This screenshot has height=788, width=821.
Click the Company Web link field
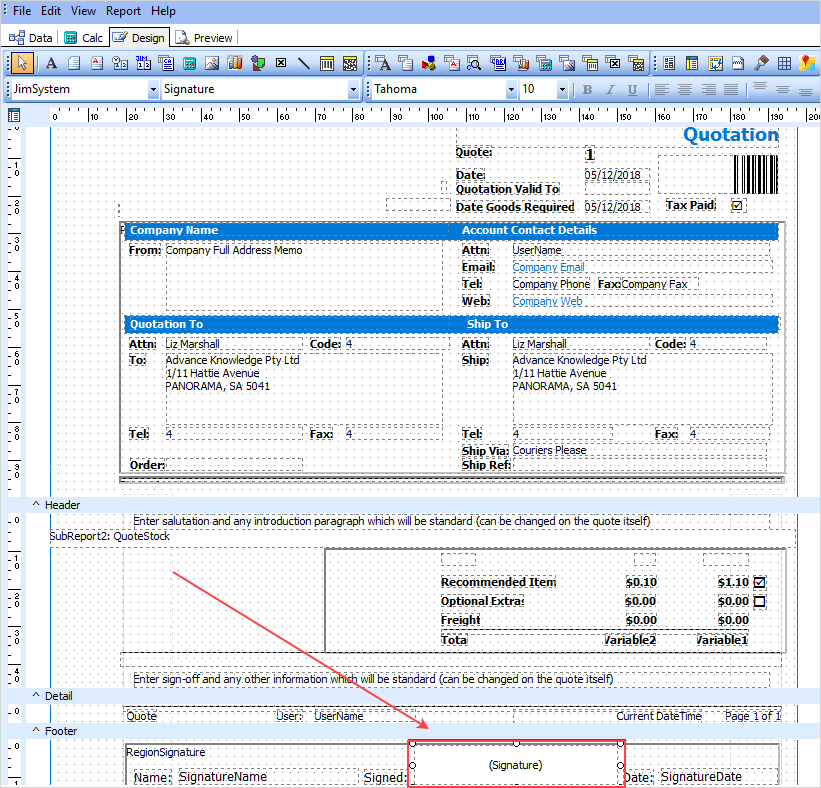tap(547, 301)
